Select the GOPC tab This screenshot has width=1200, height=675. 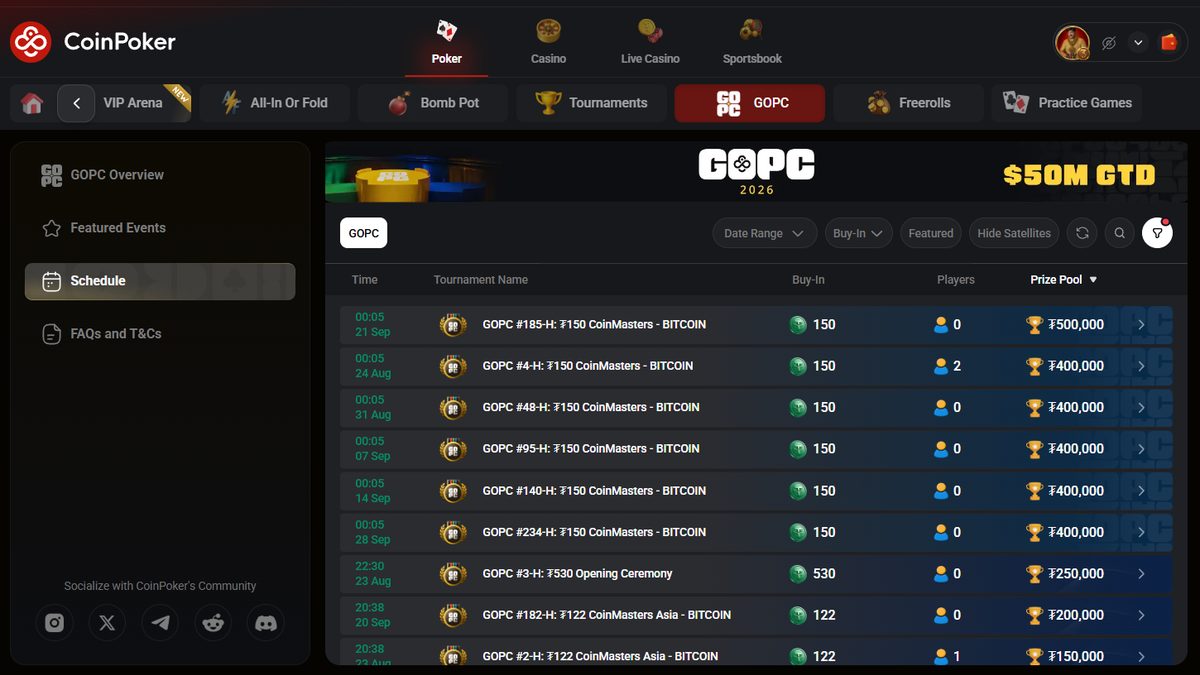click(x=750, y=103)
